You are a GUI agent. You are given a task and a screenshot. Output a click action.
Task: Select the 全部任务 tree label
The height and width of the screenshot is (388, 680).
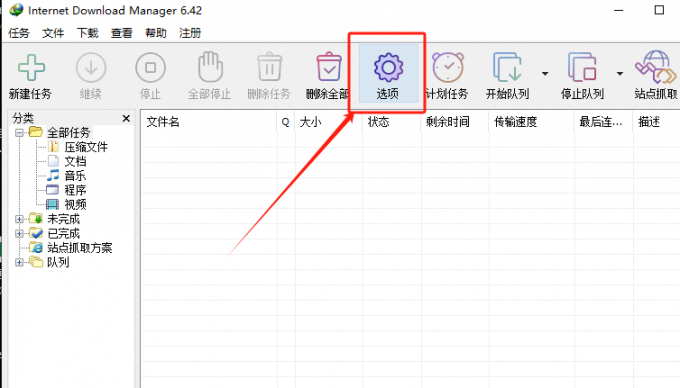(x=69, y=132)
